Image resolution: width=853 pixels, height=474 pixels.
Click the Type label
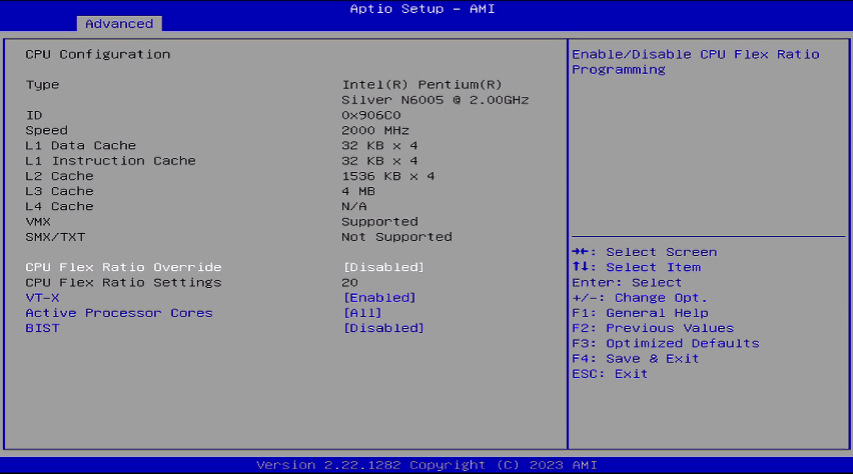[x=42, y=85]
